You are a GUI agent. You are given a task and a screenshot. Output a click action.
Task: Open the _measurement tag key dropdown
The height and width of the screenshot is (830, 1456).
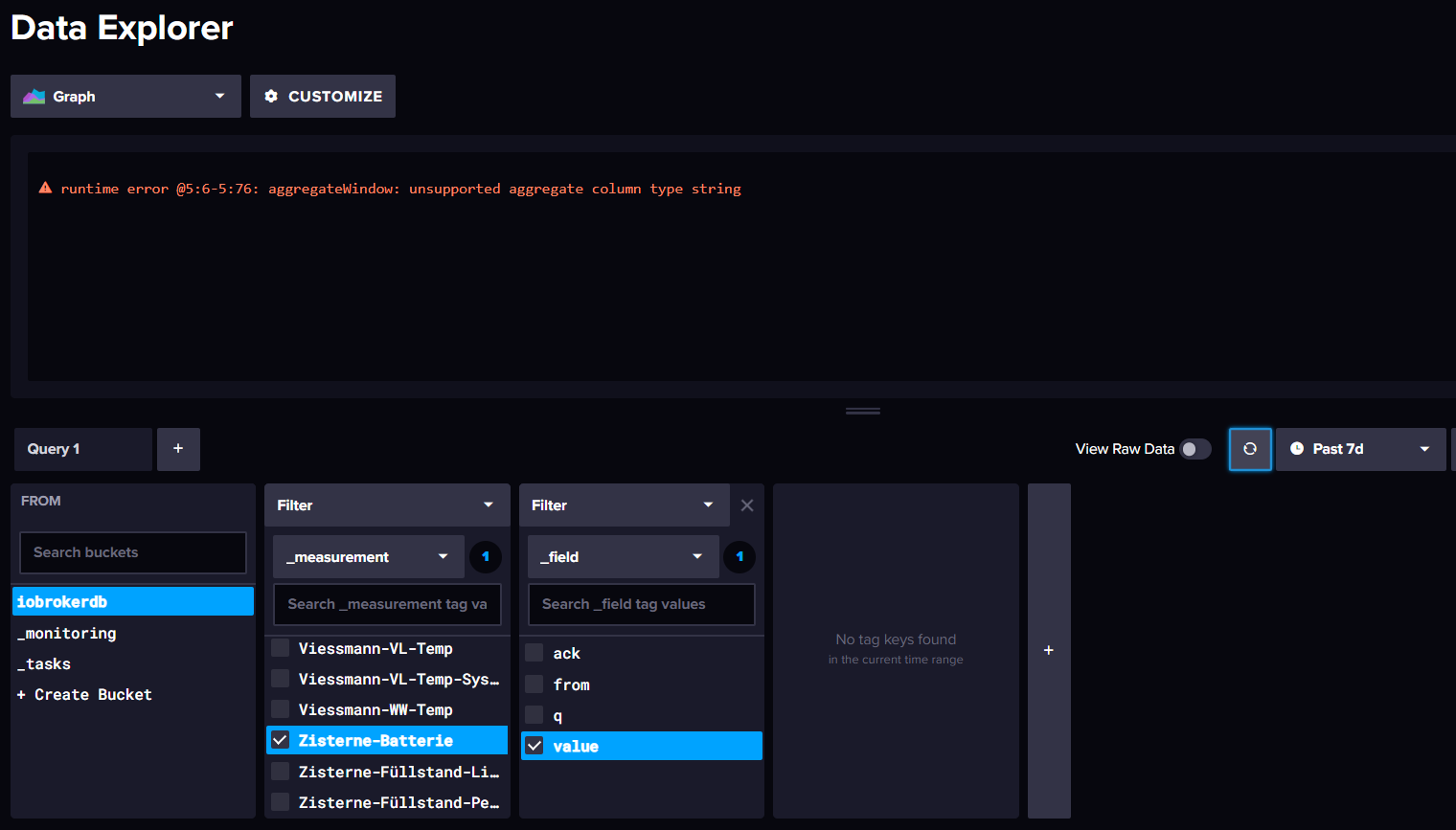coord(369,557)
